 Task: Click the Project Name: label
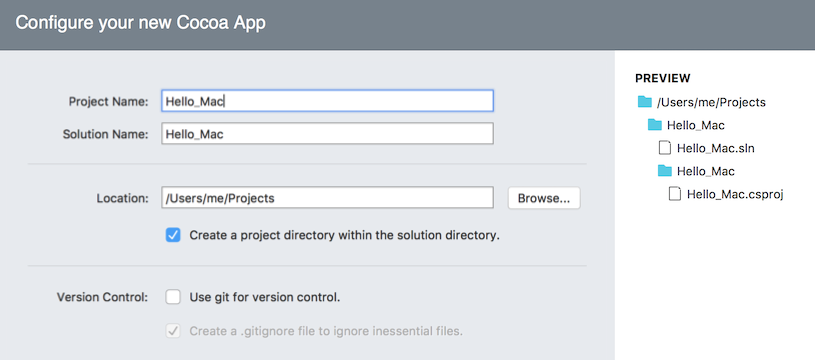[109, 101]
